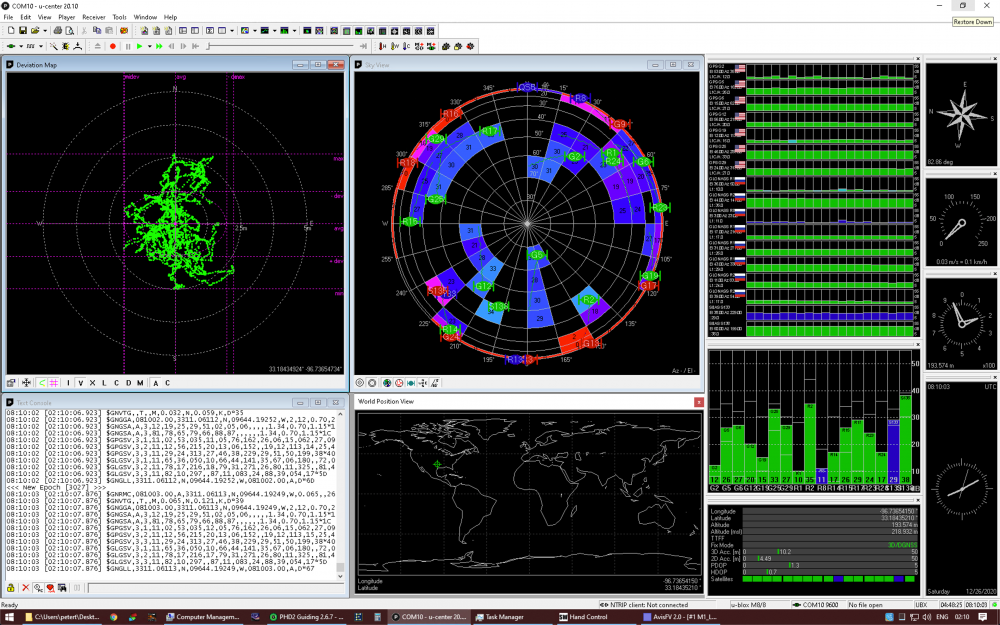Expand the Play button dropdown arrow

tap(149, 46)
